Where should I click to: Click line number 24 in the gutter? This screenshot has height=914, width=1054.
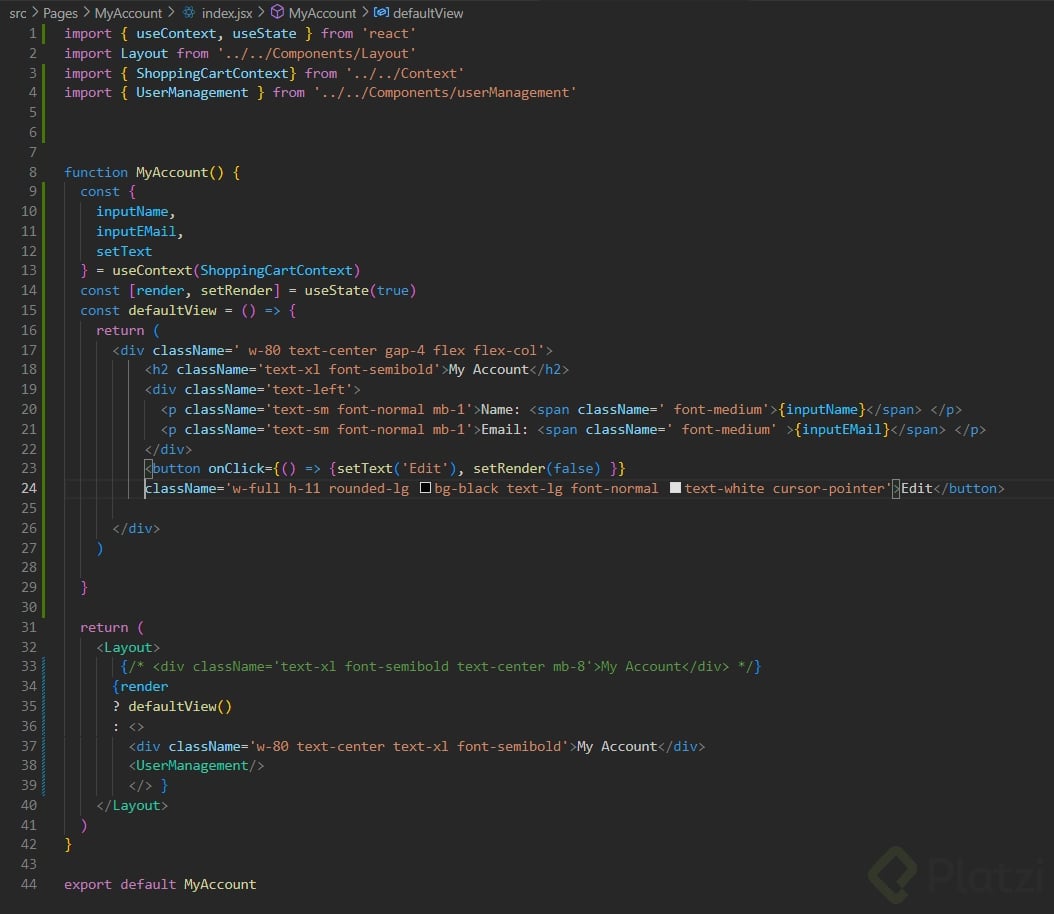29,489
